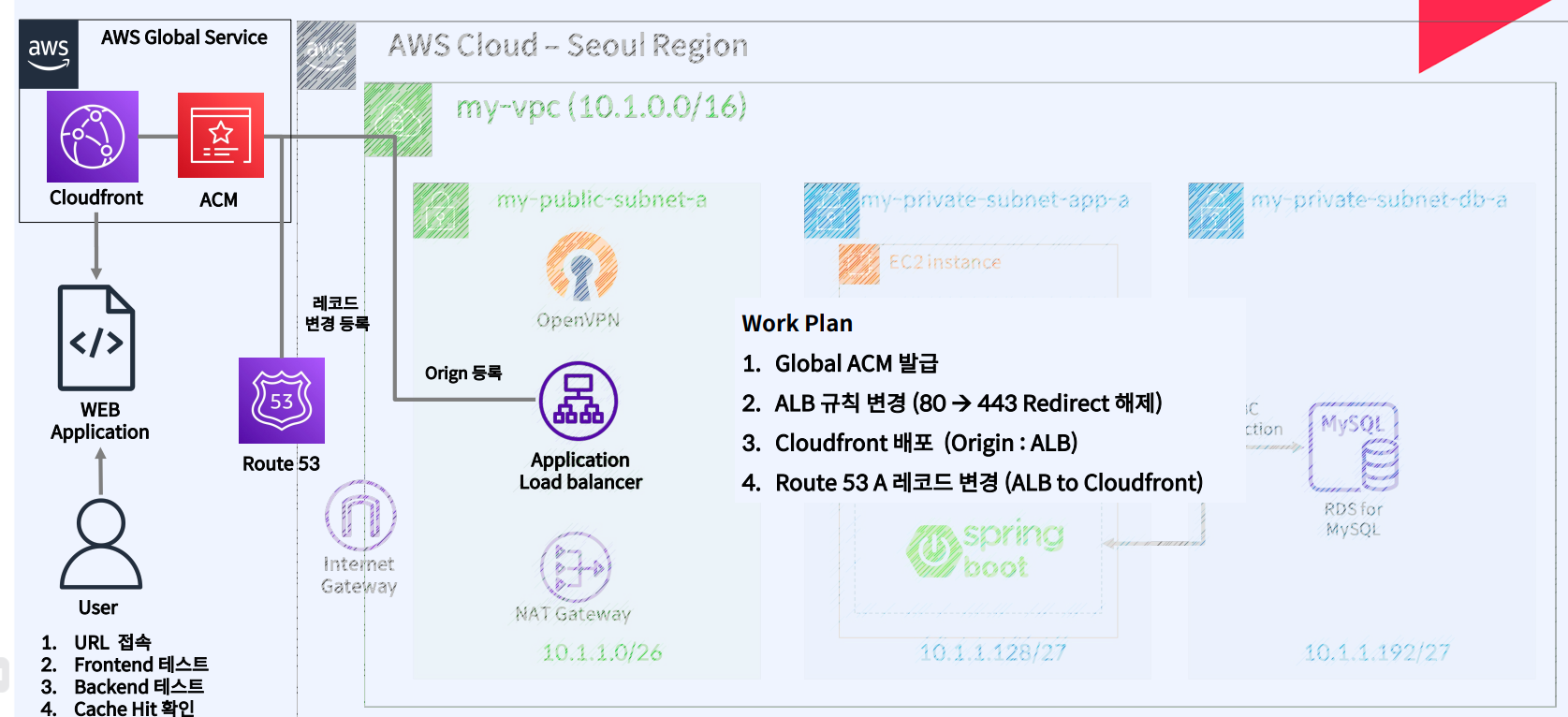Click the 'ACM' label under the red icon

click(219, 199)
